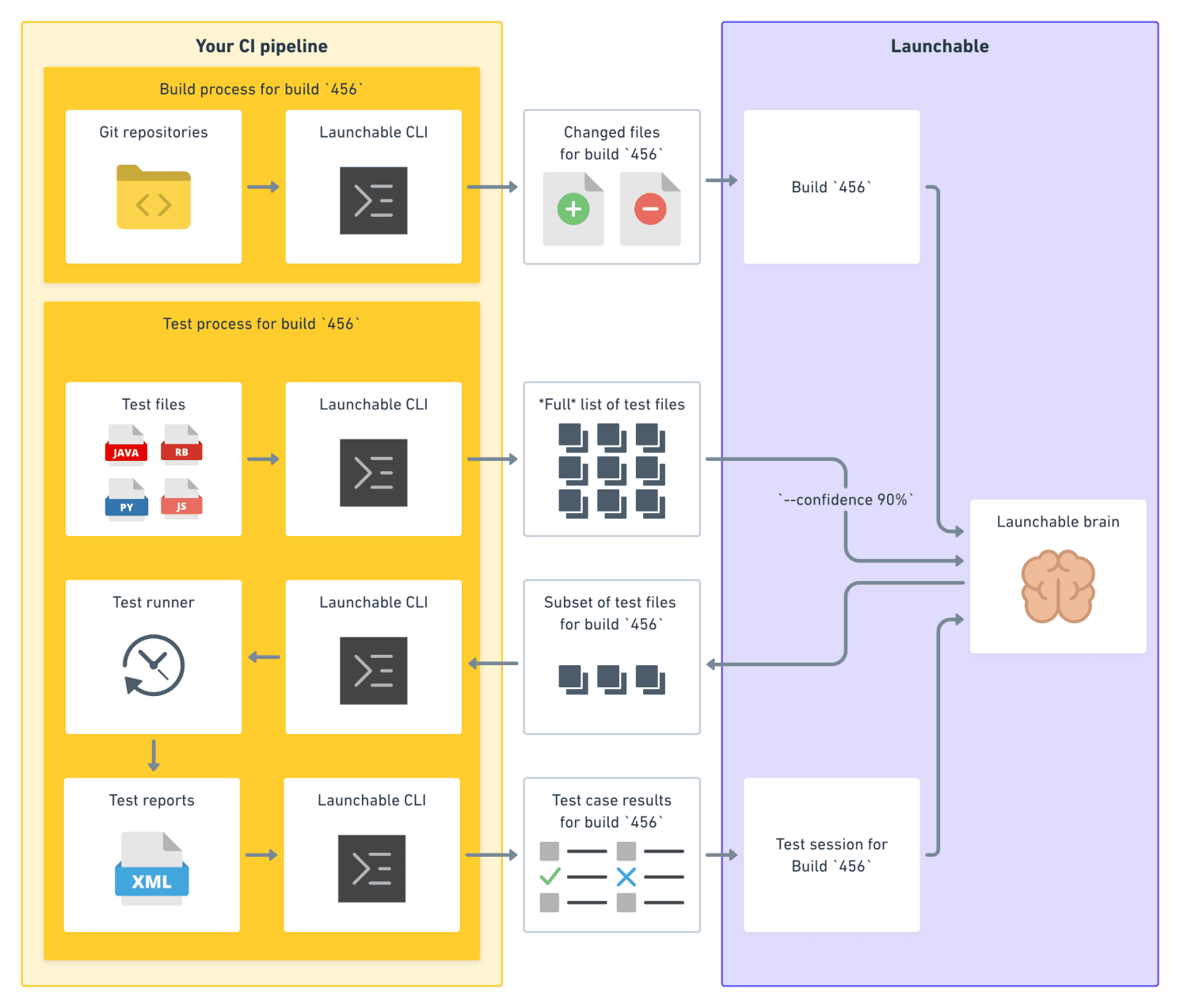Viewport: 1180px width, 1008px height.
Task: Click the JS test file icon
Action: [x=182, y=499]
